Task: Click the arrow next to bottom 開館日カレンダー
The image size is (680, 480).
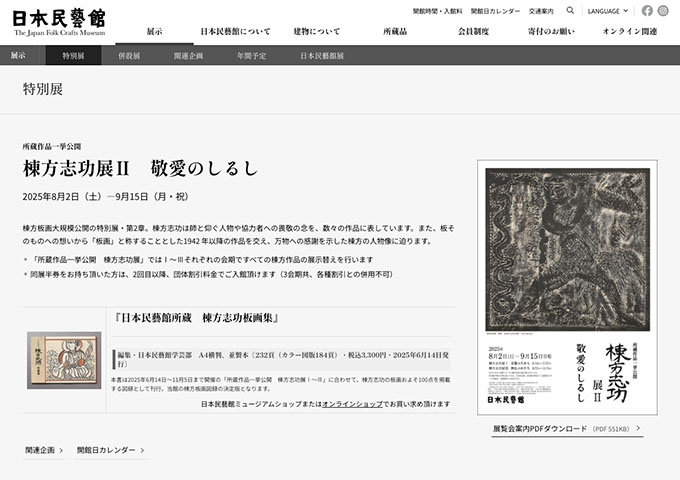Action: (x=142, y=451)
